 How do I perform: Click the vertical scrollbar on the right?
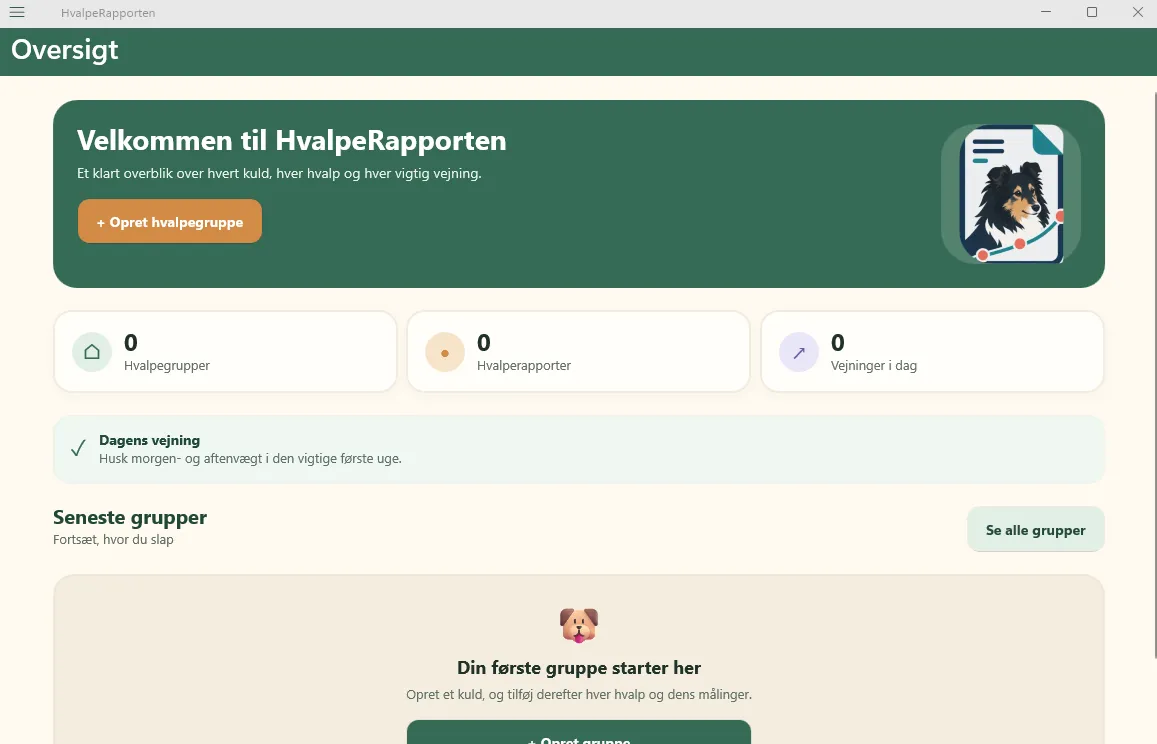(1155, 375)
